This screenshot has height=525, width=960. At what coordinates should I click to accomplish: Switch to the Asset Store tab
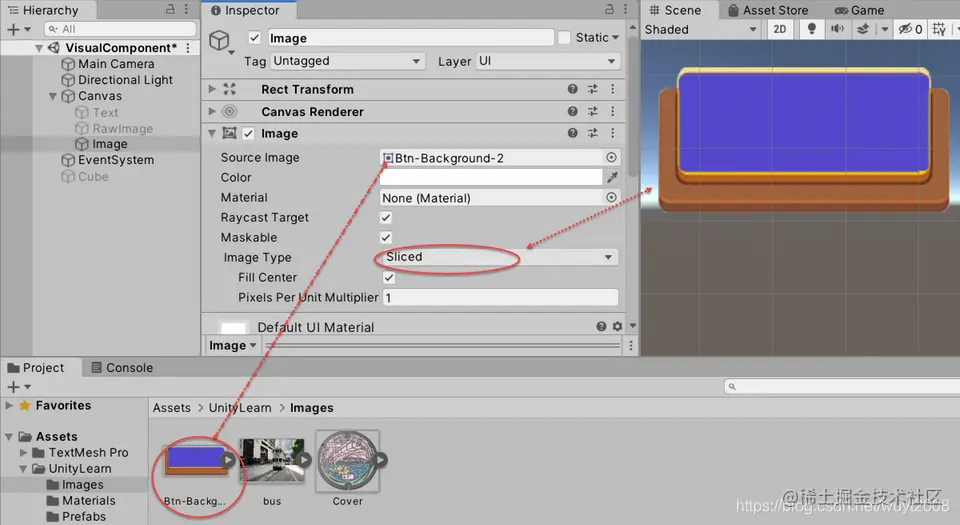coord(767,10)
